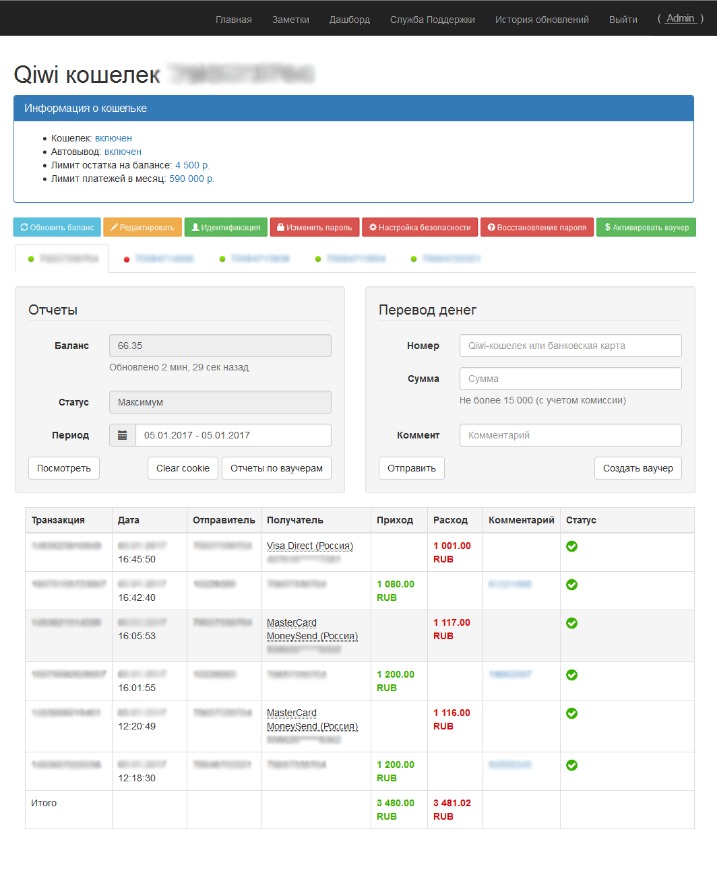The height and width of the screenshot is (881, 717).
Task: Click the Приход column header
Action: click(394, 520)
